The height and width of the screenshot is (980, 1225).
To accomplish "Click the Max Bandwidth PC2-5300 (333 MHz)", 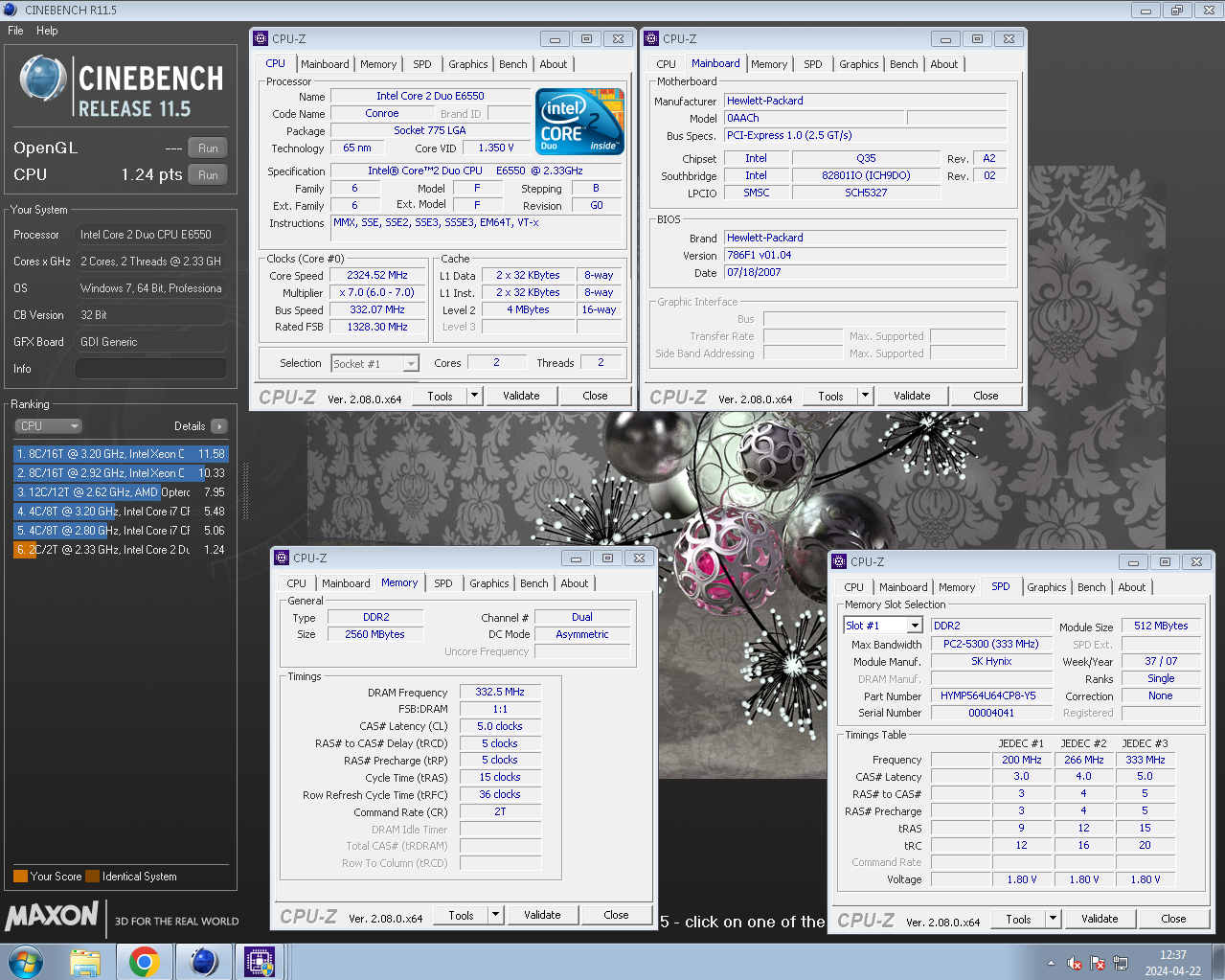I will [x=990, y=645].
